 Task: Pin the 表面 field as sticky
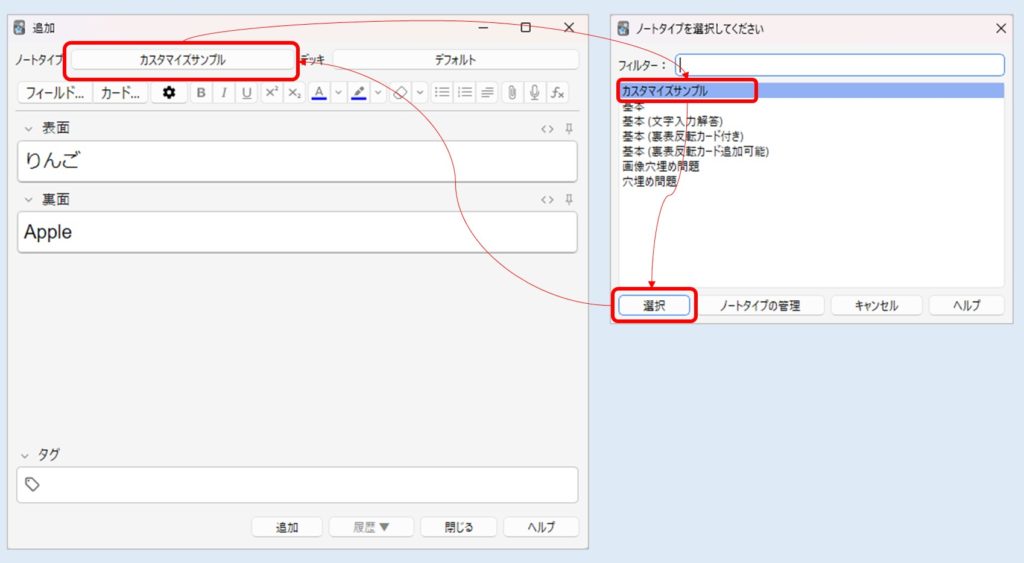point(569,129)
